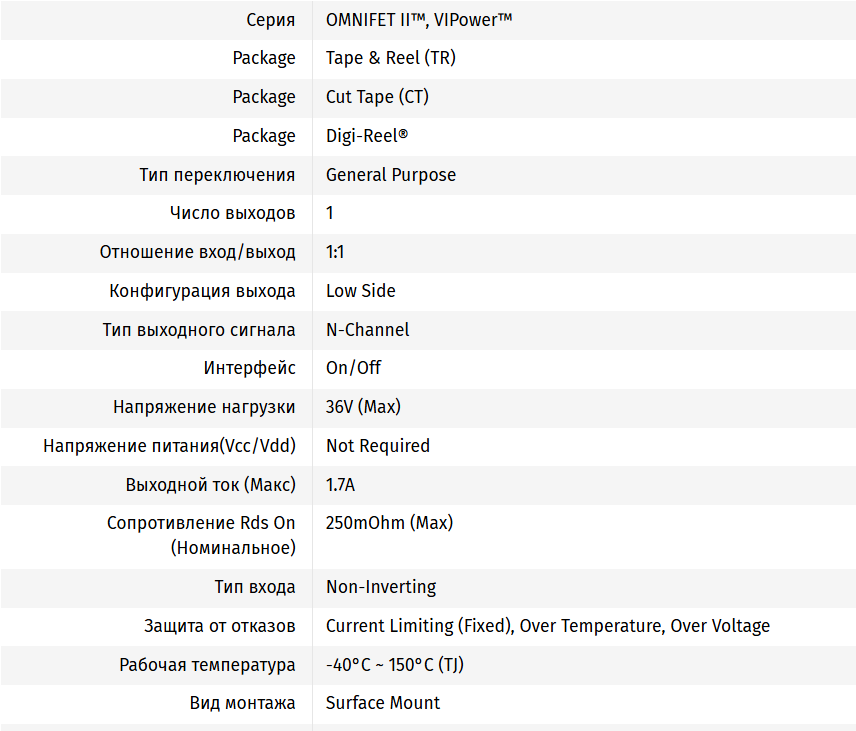Image resolution: width=856 pixels, height=731 pixels.
Task: Click the 250mOhm (Max) resistance value
Action: click(389, 523)
